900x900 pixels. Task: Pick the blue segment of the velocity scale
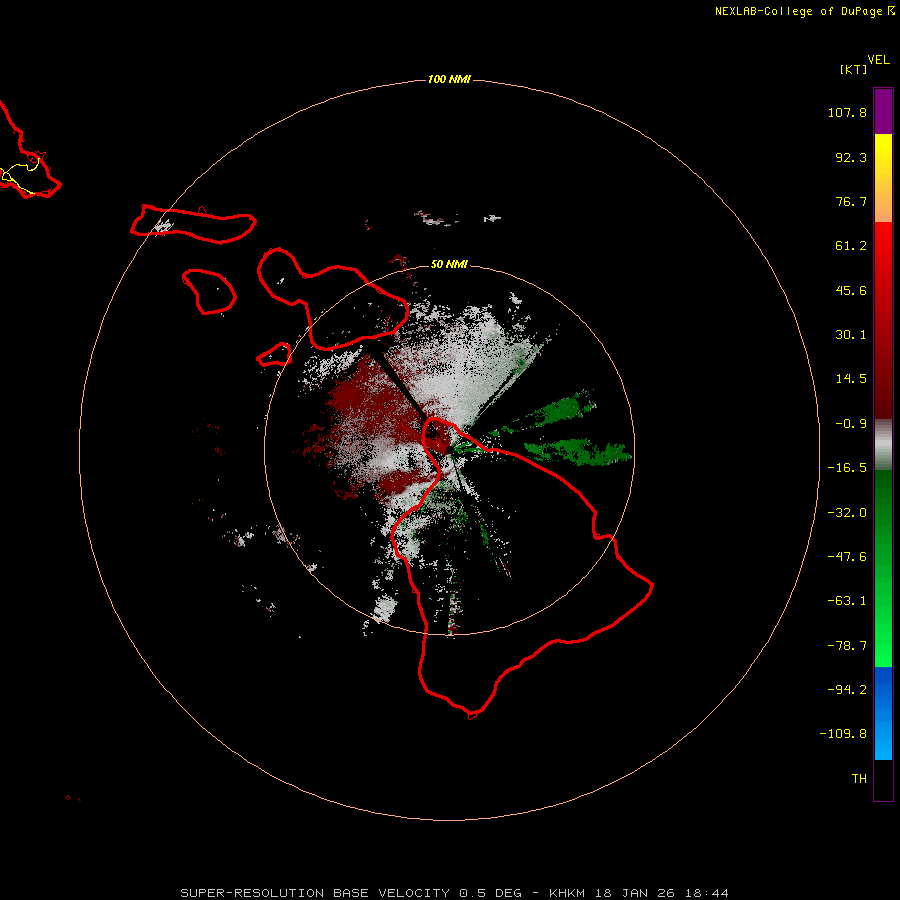coord(883,713)
